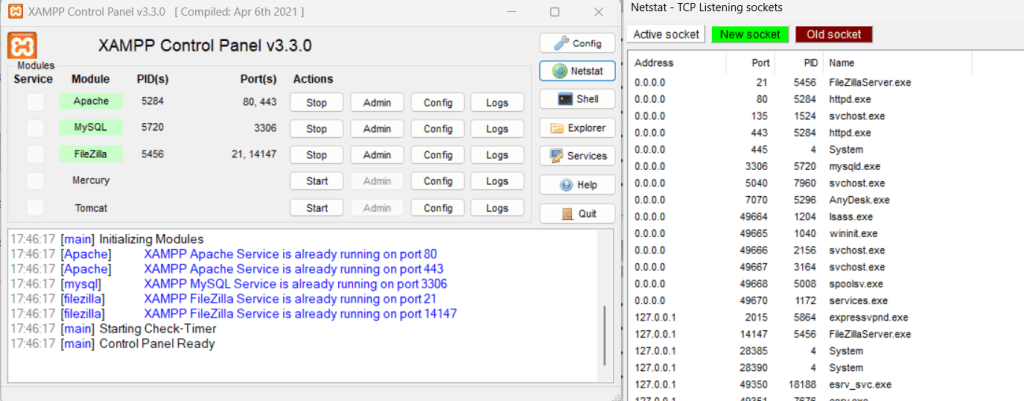Click the Apache module label
The image size is (1024, 401).
(91, 101)
